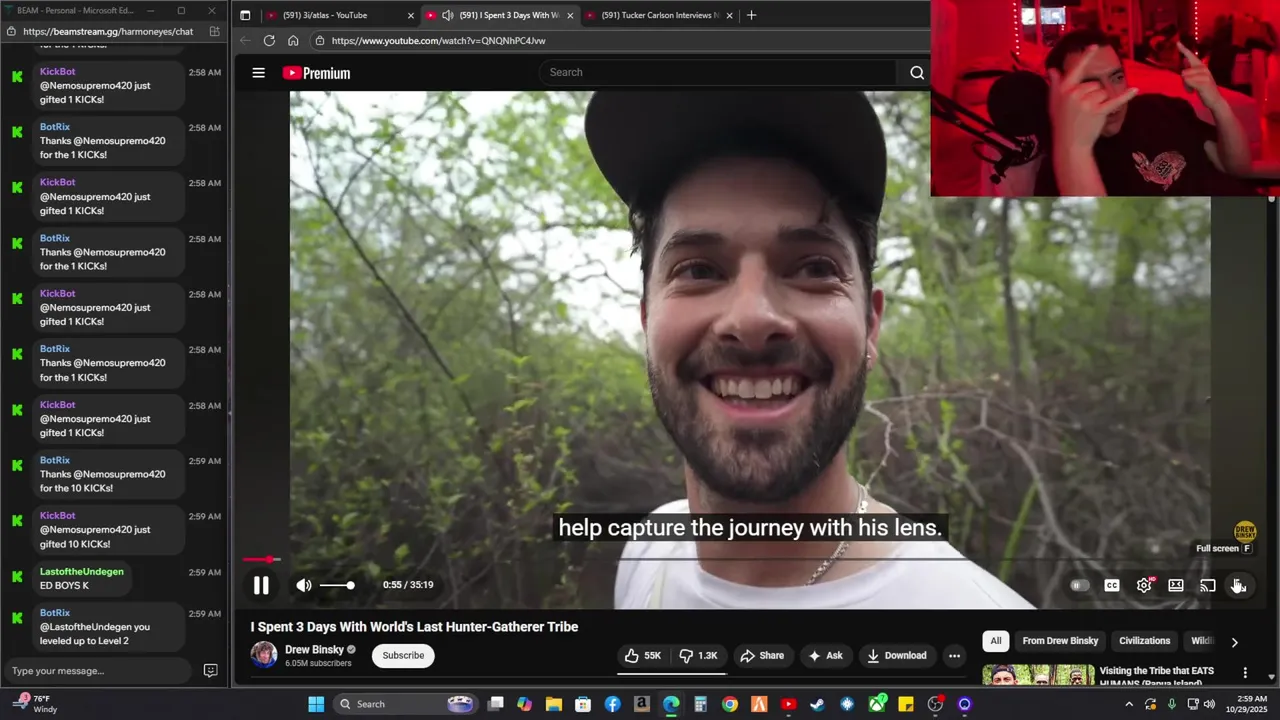This screenshot has width=1280, height=720.
Task: Pause the YouTube video
Action: coord(261,586)
